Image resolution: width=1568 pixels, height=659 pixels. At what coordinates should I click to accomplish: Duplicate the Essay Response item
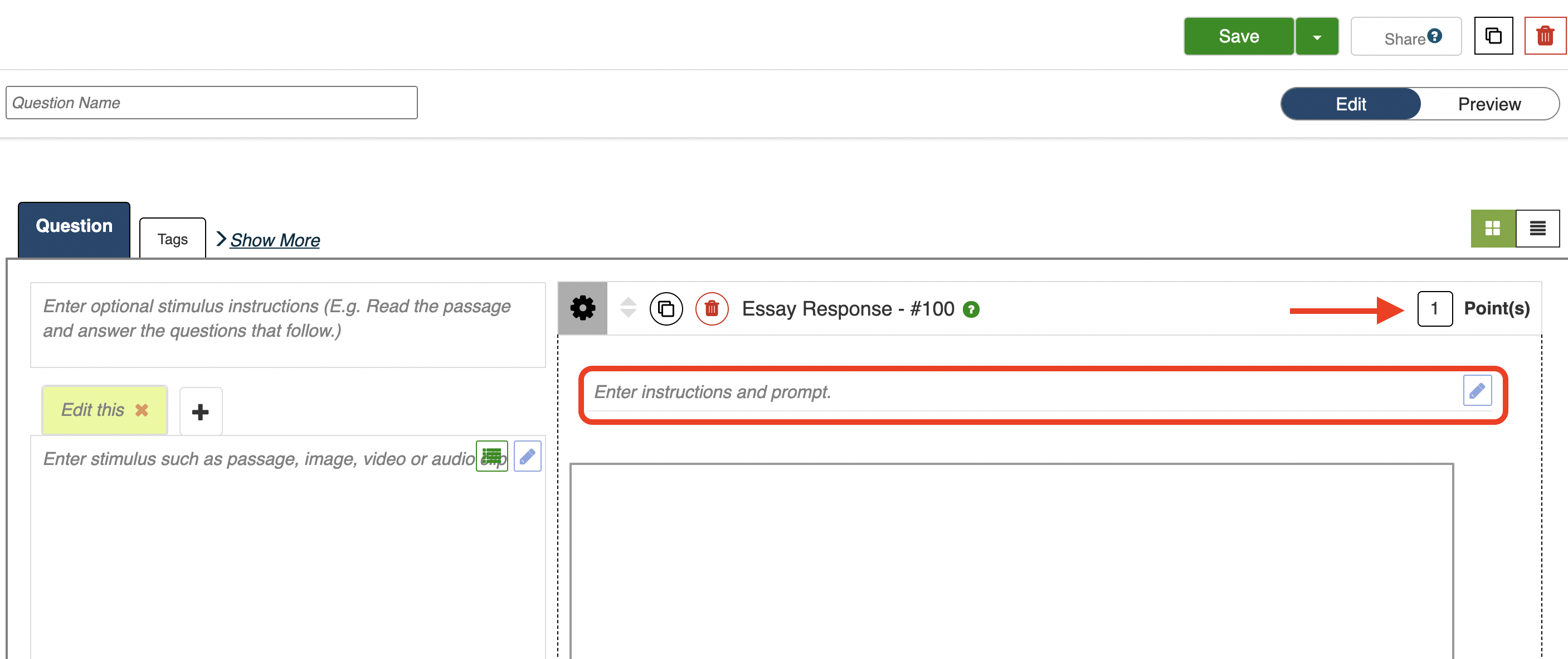coord(666,309)
